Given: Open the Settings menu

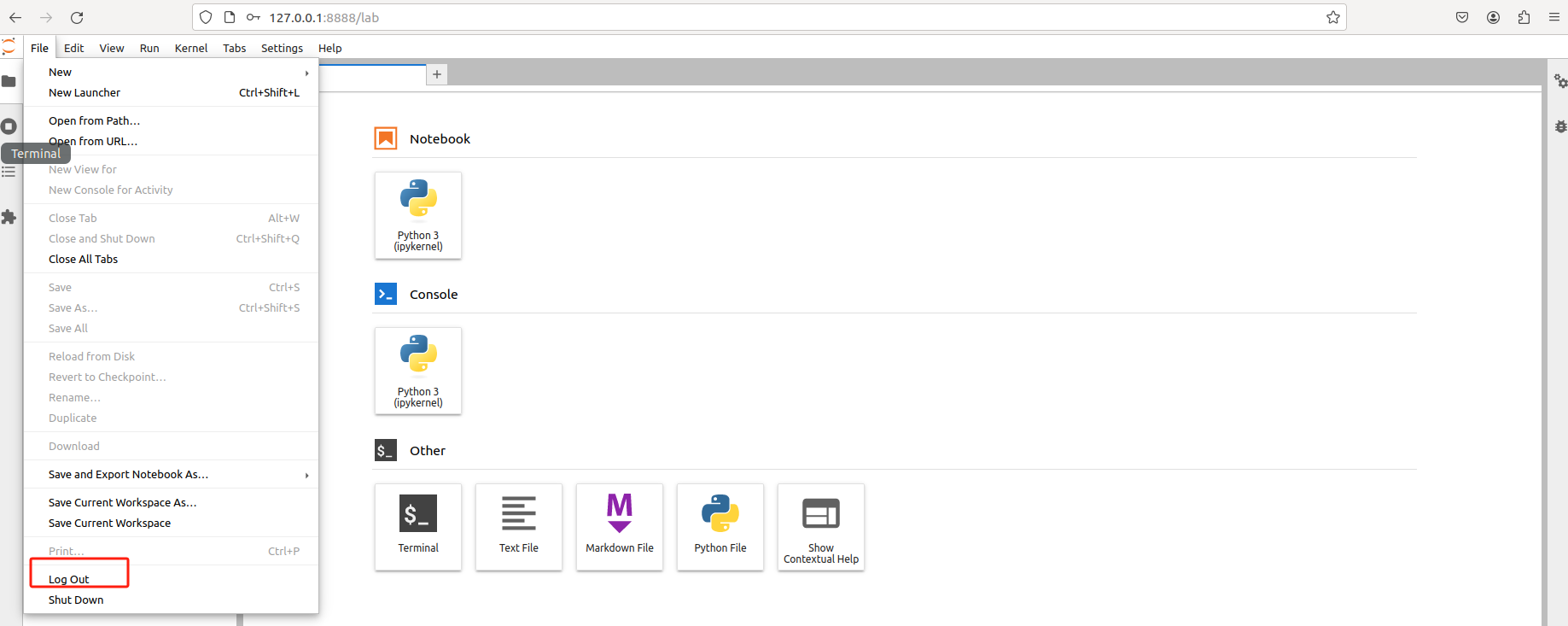Looking at the screenshot, I should point(282,48).
